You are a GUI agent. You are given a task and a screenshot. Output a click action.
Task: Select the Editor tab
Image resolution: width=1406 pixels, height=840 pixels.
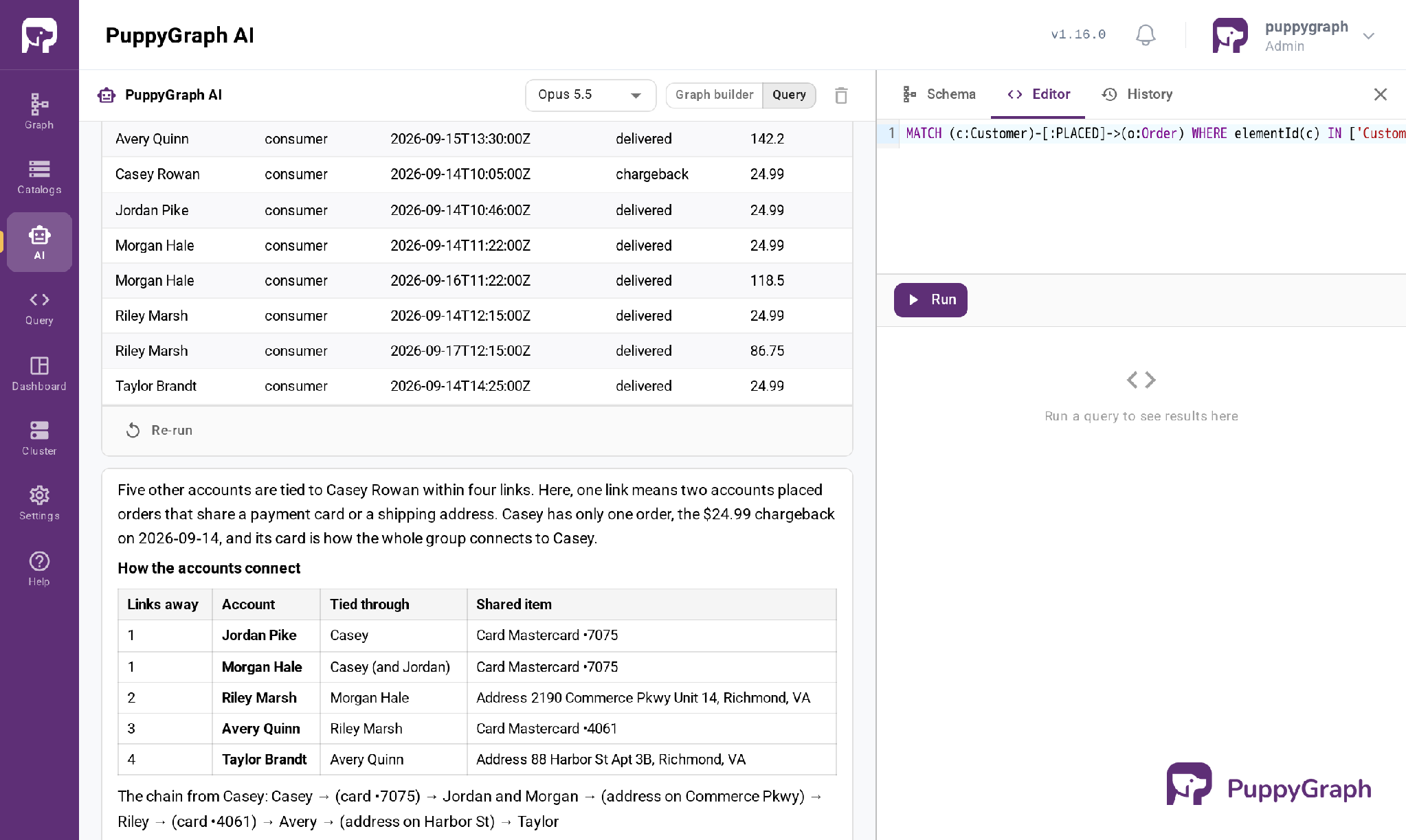(1038, 94)
